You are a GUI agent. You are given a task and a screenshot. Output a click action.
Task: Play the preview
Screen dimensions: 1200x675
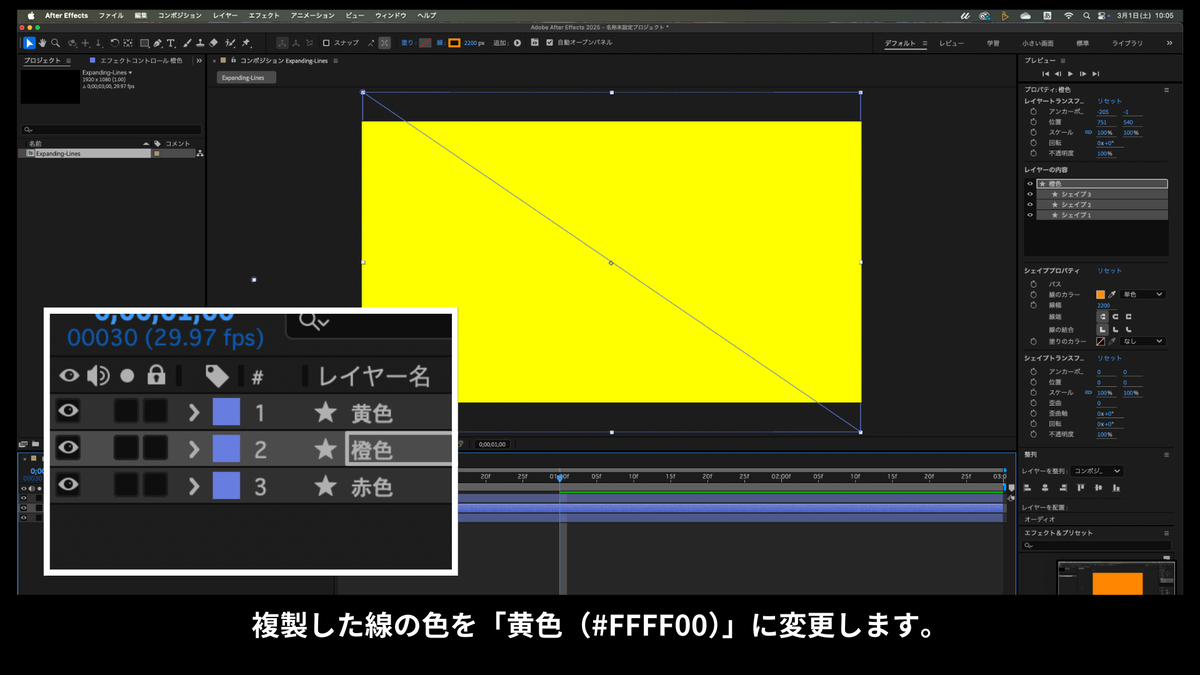1070,74
